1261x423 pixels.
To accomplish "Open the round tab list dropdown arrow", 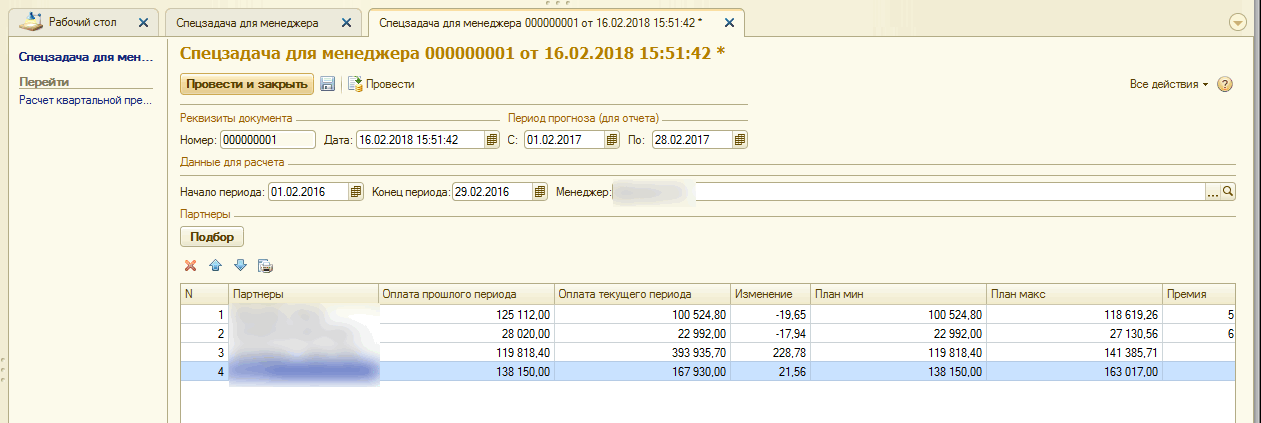I will click(x=1238, y=22).
